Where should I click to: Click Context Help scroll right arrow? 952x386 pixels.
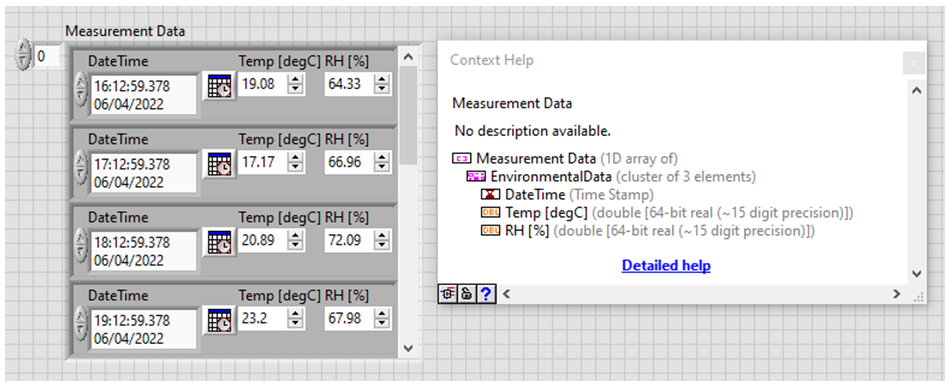pyautogui.click(x=896, y=294)
